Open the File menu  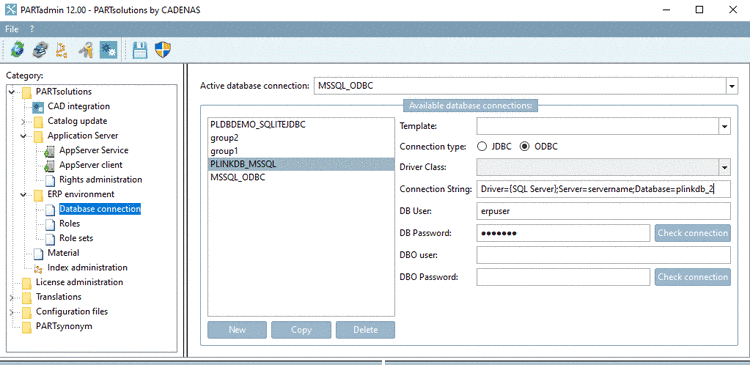tap(11, 29)
